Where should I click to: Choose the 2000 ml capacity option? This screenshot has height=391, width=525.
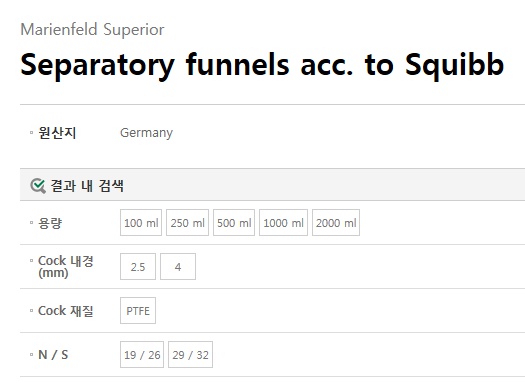click(336, 223)
